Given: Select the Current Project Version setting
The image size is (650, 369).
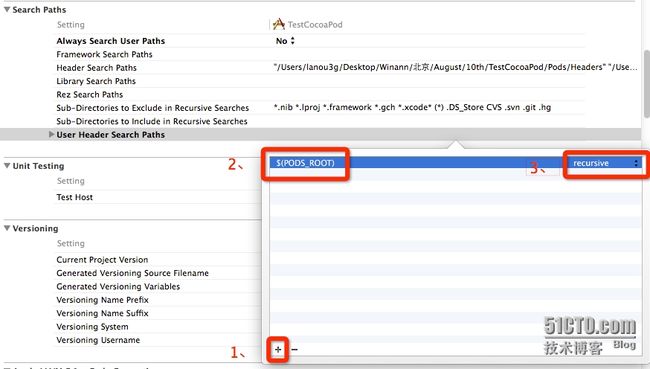Looking at the screenshot, I should 102,260.
